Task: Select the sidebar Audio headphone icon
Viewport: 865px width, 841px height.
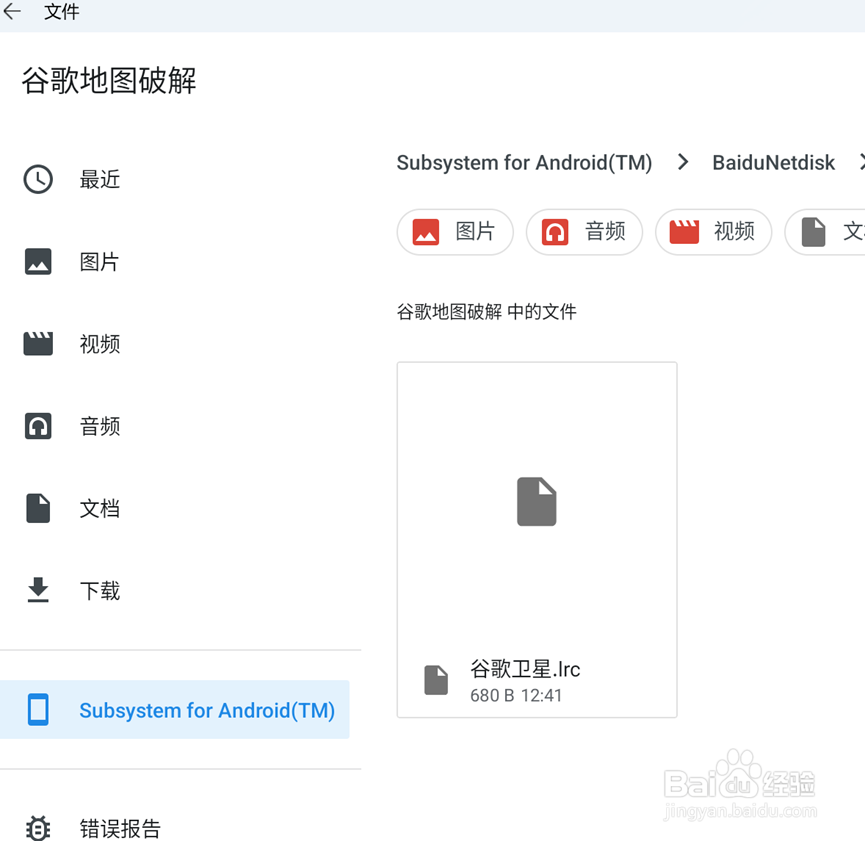Action: point(38,426)
